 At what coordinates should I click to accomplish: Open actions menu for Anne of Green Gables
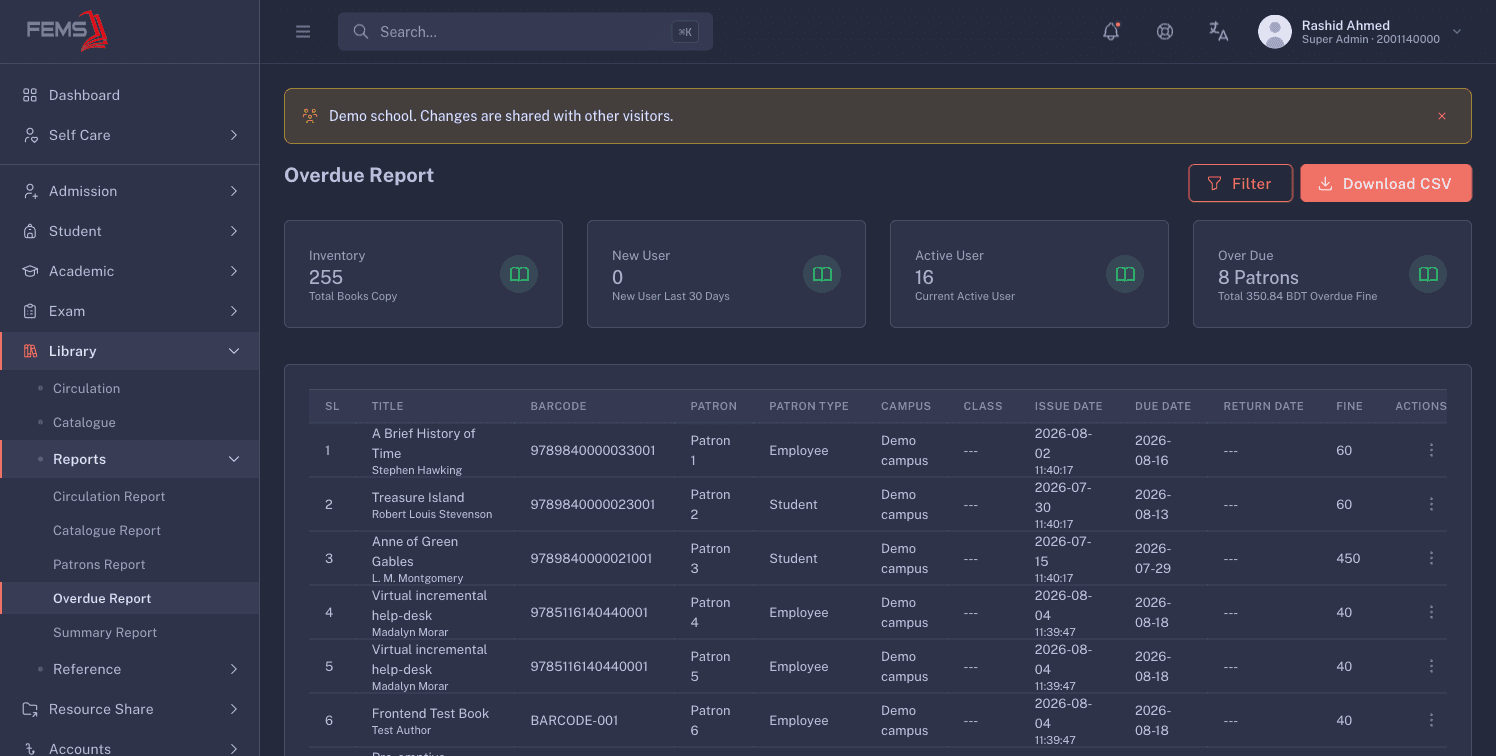[x=1431, y=559]
